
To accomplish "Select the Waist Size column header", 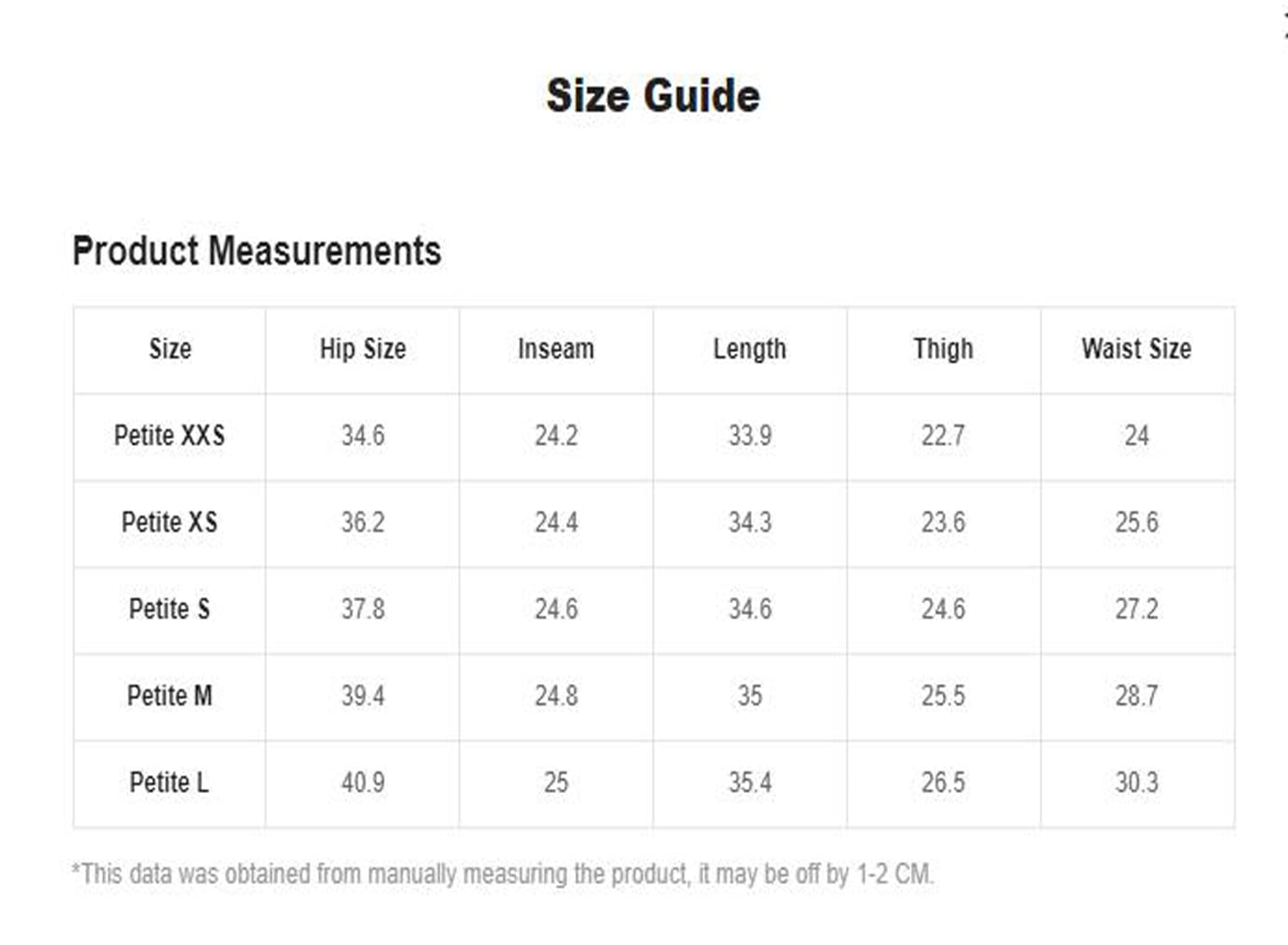I will [x=1136, y=349].
